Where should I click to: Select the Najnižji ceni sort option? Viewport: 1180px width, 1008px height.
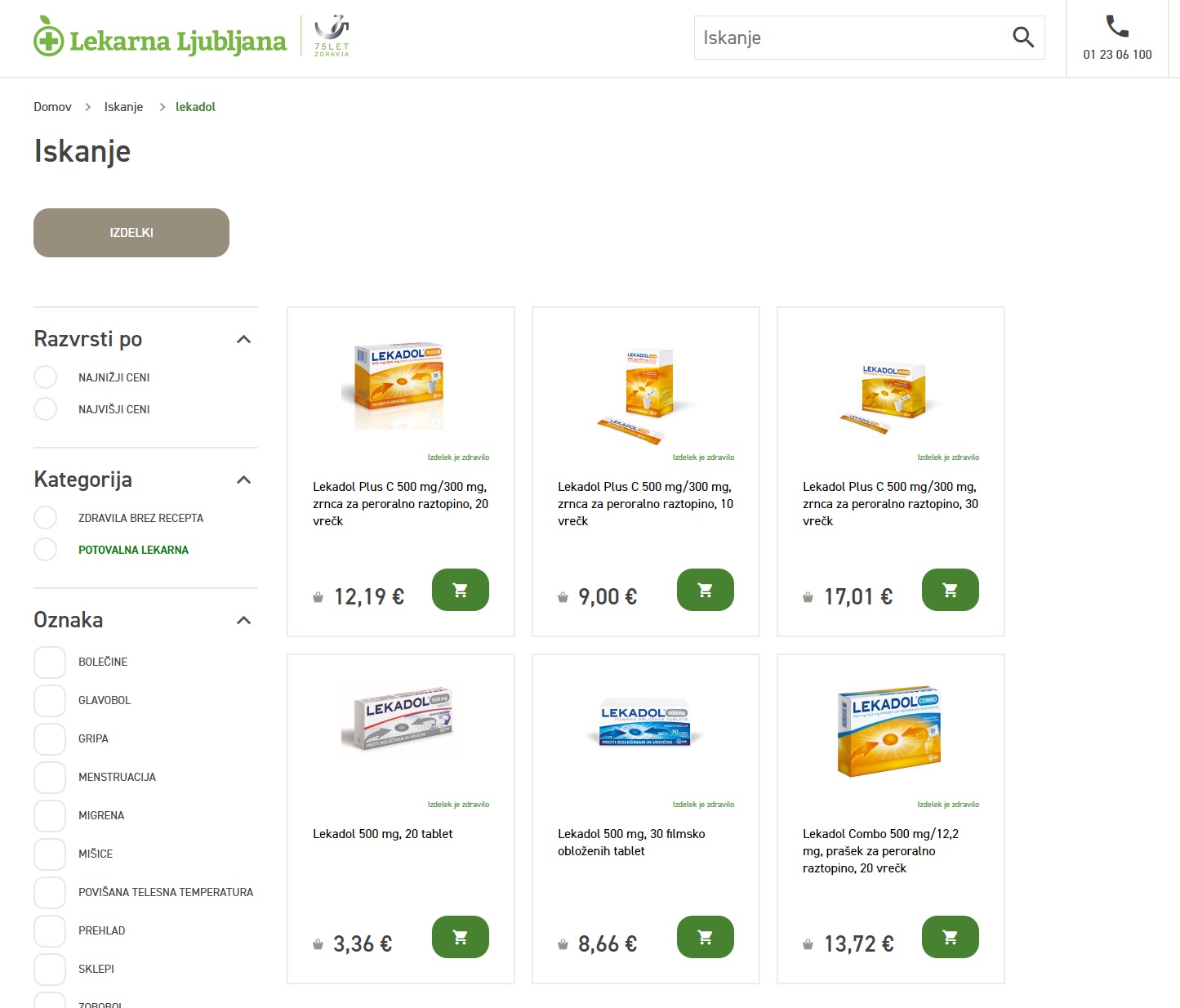[46, 377]
